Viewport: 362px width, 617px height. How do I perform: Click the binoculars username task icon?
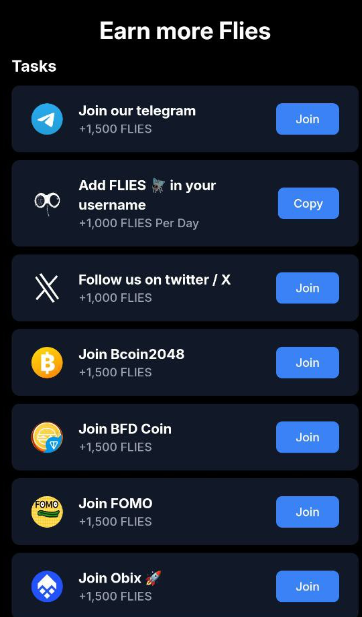tap(47, 203)
